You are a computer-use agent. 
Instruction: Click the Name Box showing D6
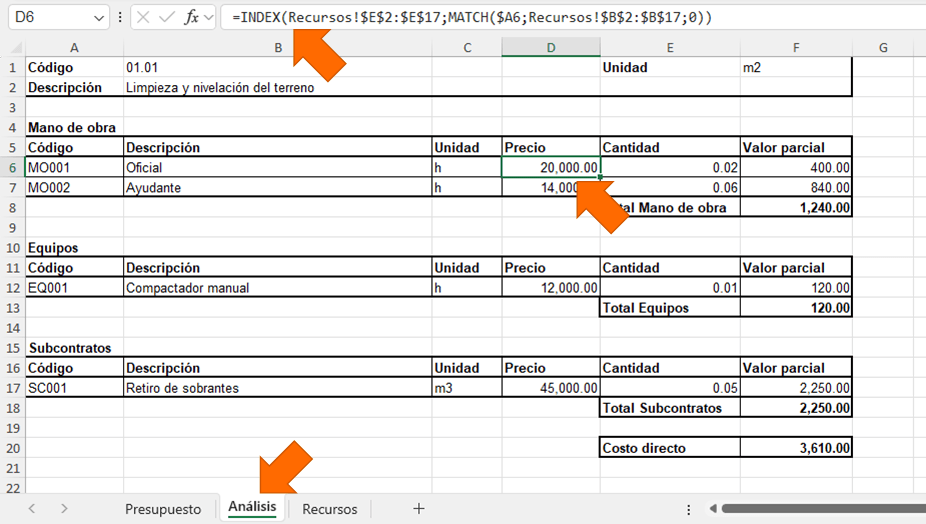[58, 17]
